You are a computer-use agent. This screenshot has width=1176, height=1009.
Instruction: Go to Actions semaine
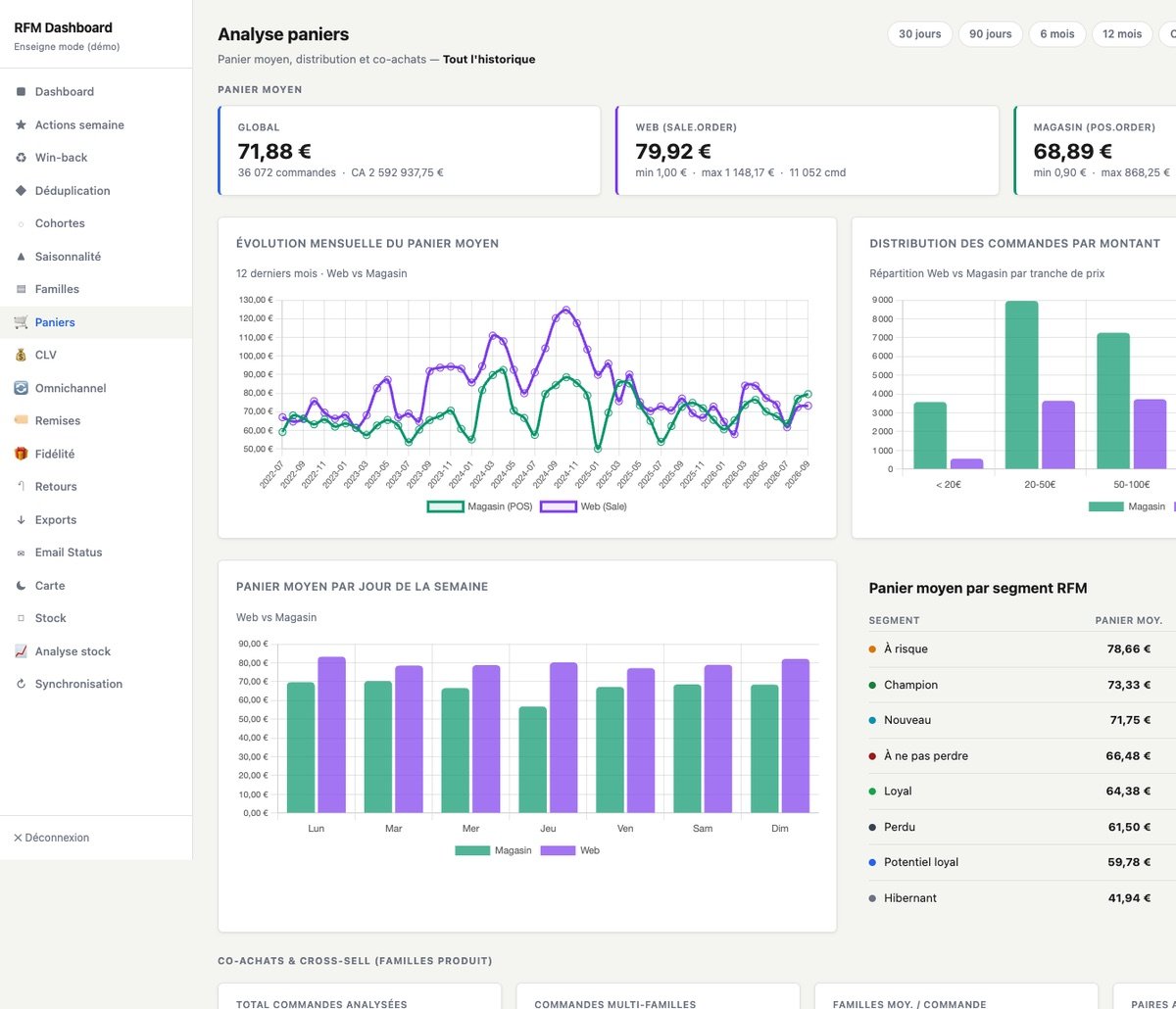pos(96,124)
